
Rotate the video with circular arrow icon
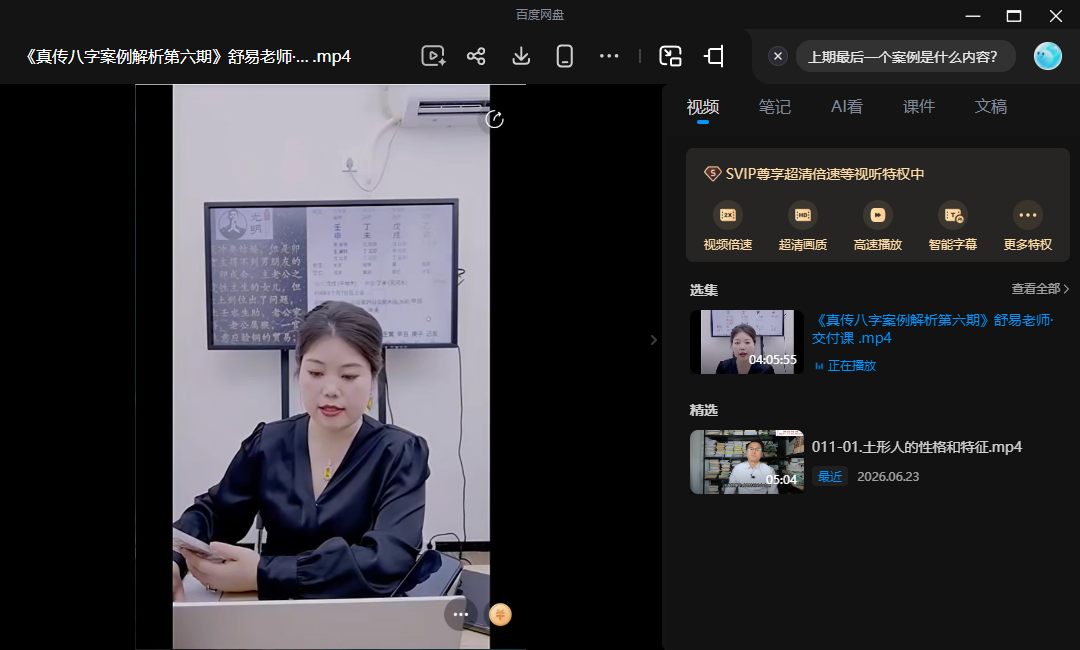pos(495,119)
